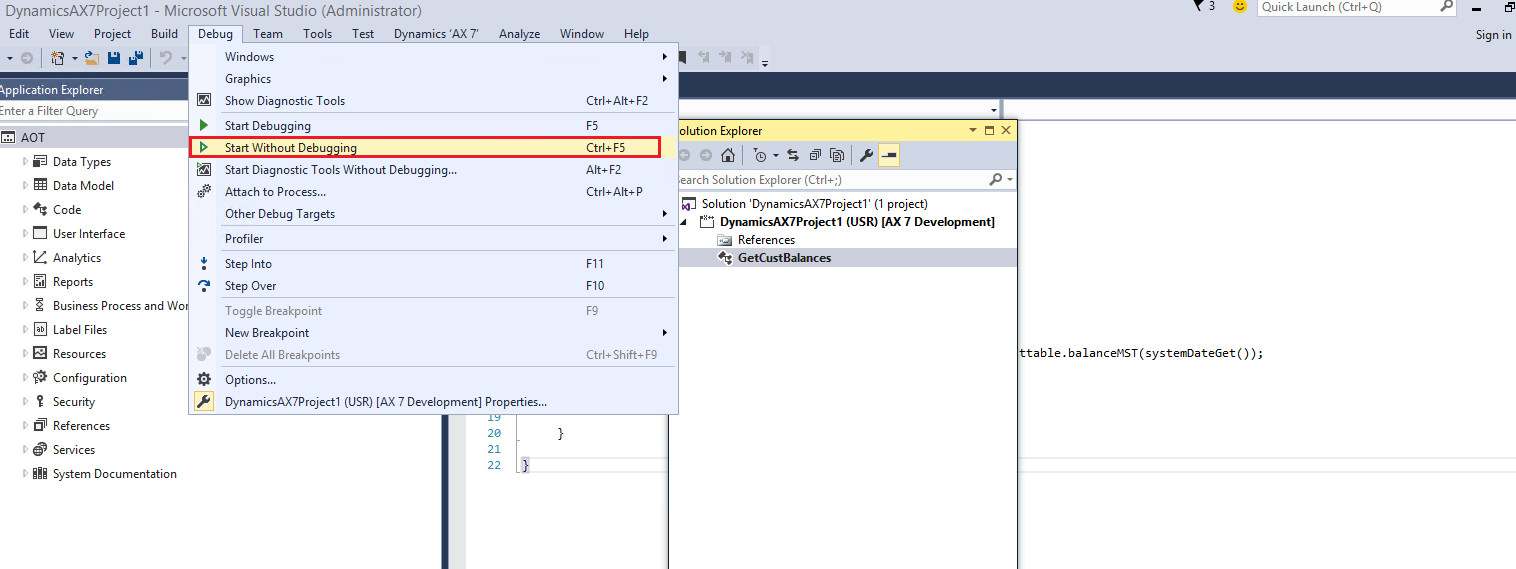The height and width of the screenshot is (569, 1516).
Task: Expand the Security tree node
Action: point(26,402)
